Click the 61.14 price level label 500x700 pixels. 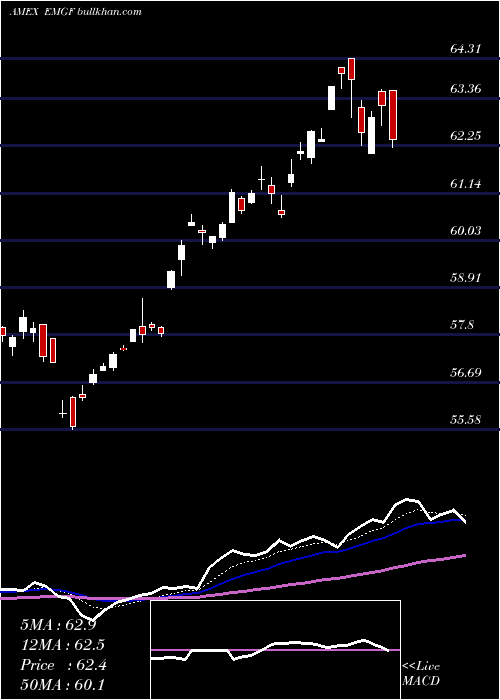tap(466, 183)
